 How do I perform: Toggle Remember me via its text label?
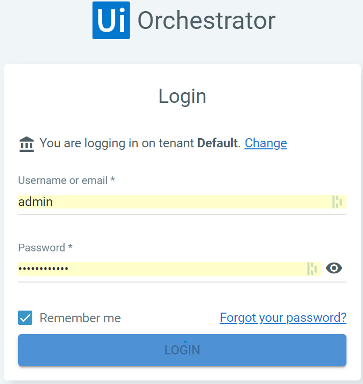pos(80,318)
